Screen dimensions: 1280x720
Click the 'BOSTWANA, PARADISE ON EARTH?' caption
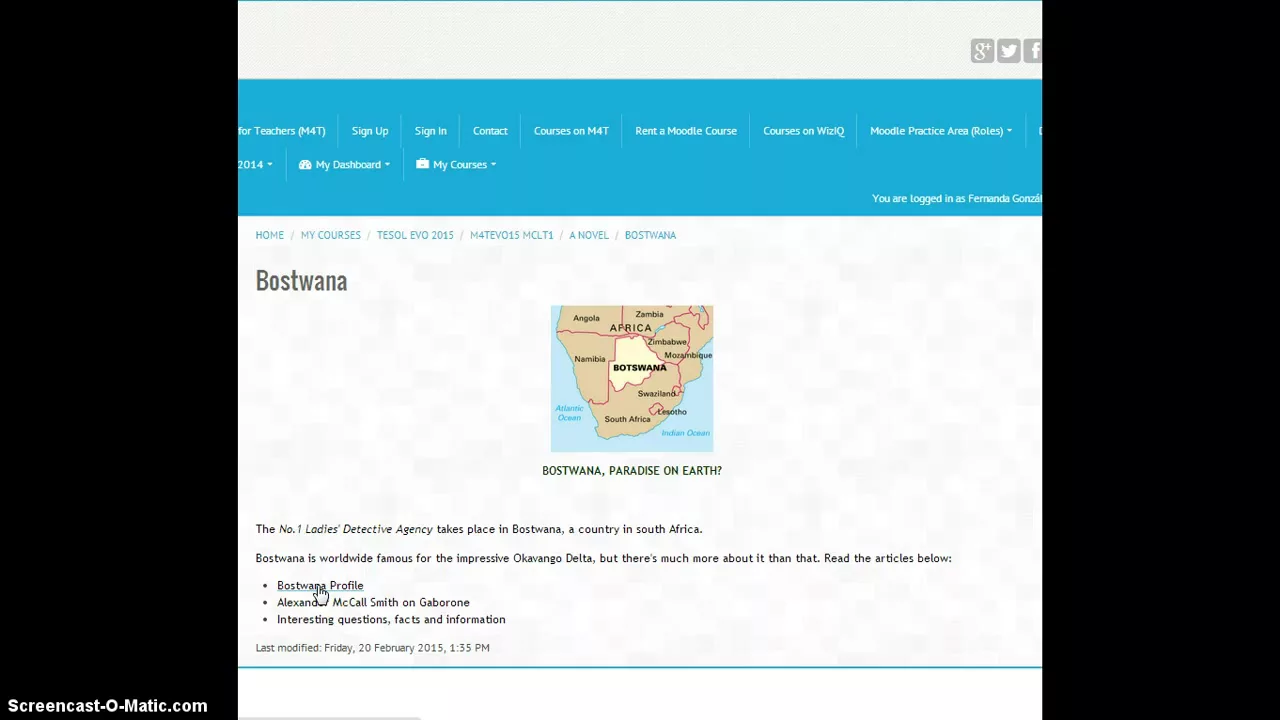pos(632,471)
